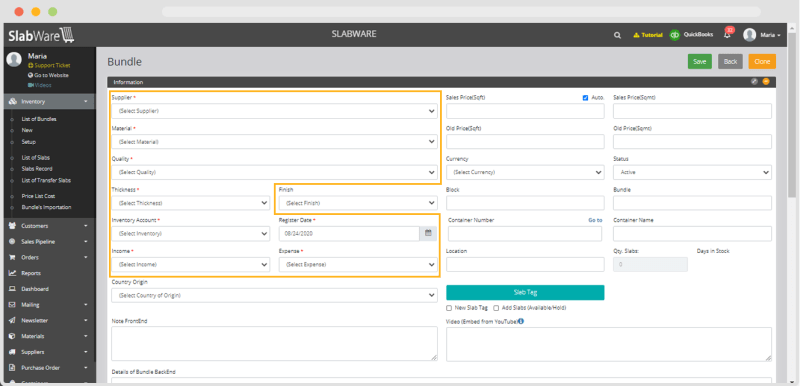Viewport: 800px width, 386px height.
Task: Open List of Slabs menu item
Action: tap(36, 158)
